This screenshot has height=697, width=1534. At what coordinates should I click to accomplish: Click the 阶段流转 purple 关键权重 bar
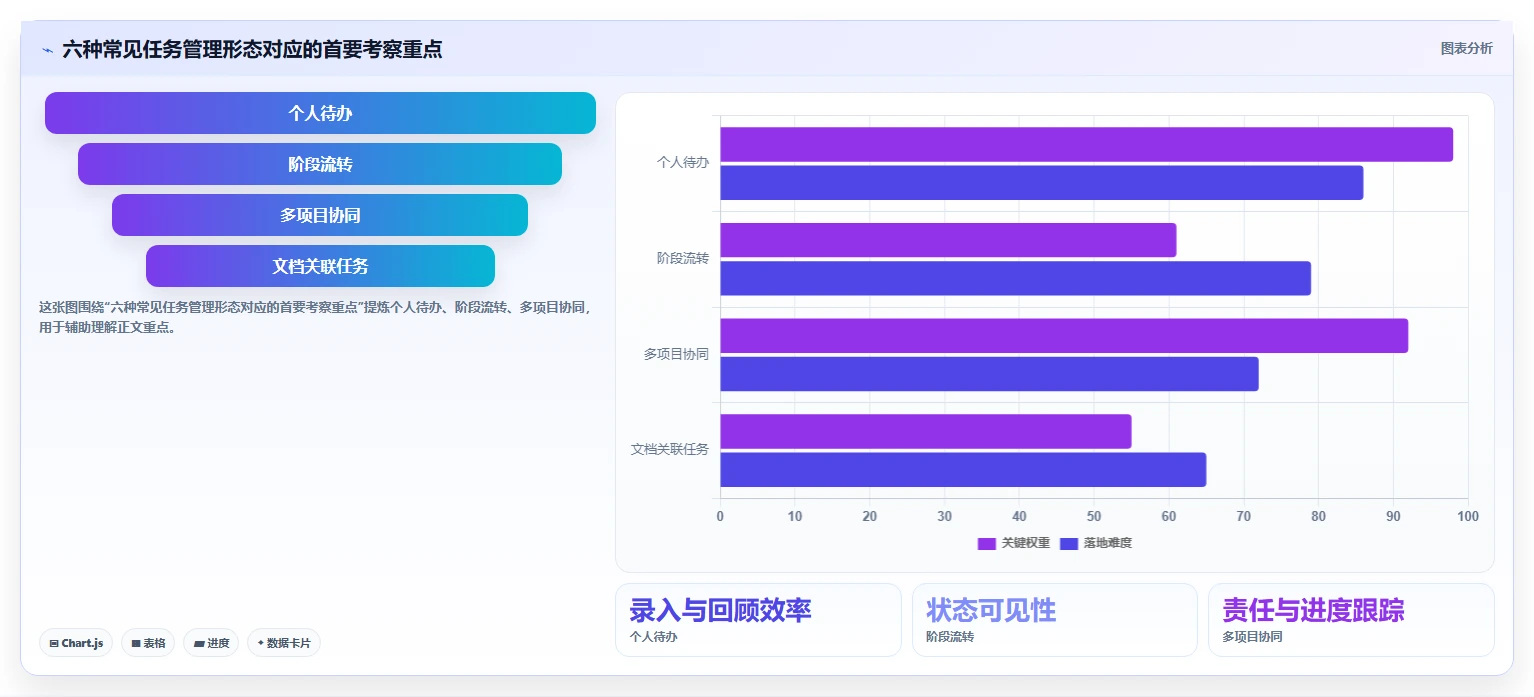[x=948, y=240]
